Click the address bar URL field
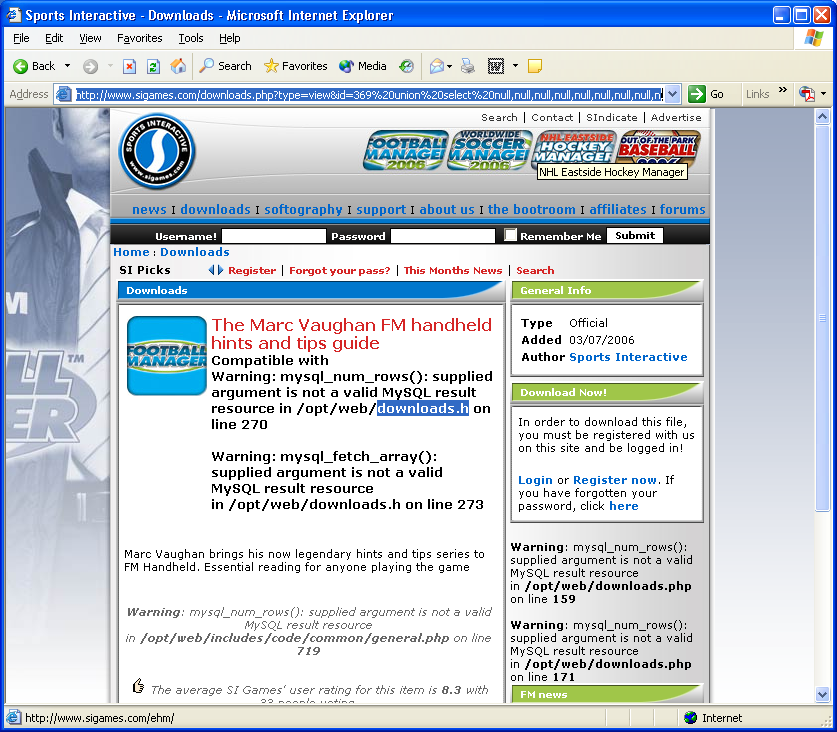Viewport: 837px width, 732px height. click(369, 95)
